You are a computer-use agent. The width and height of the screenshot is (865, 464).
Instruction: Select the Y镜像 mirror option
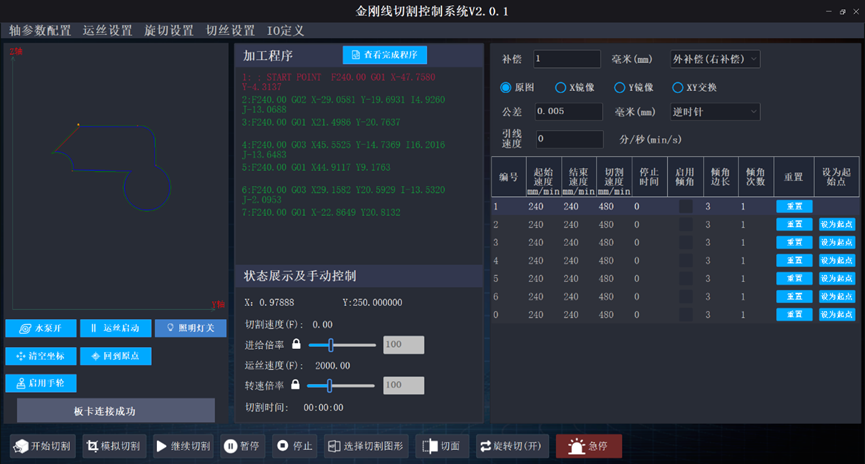(x=620, y=87)
